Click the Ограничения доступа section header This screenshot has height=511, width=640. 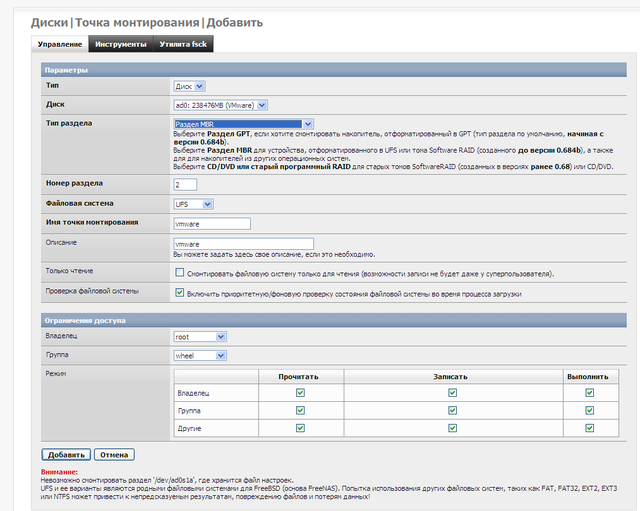(x=333, y=320)
